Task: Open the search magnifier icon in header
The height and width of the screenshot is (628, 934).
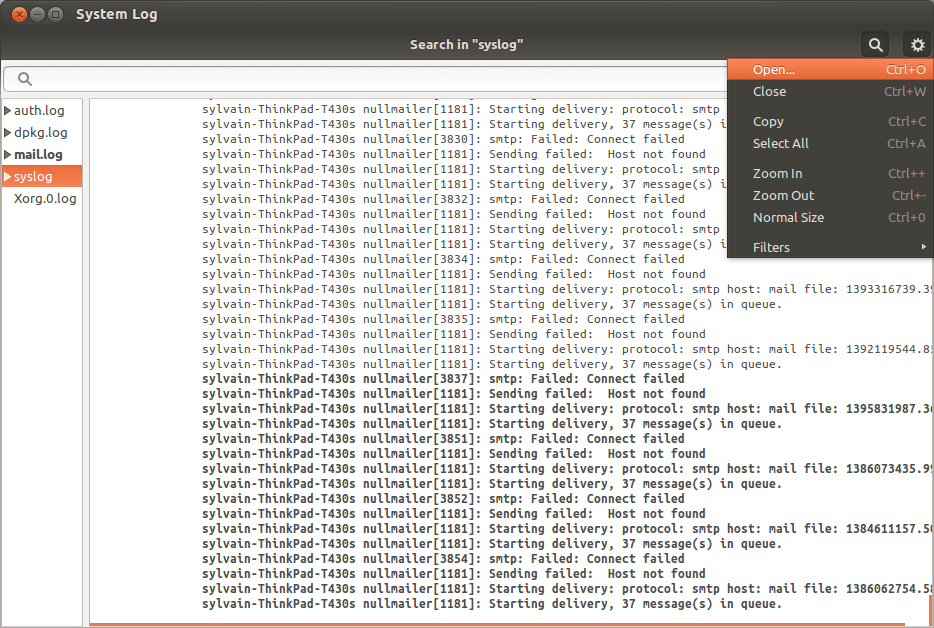Action: coord(875,44)
